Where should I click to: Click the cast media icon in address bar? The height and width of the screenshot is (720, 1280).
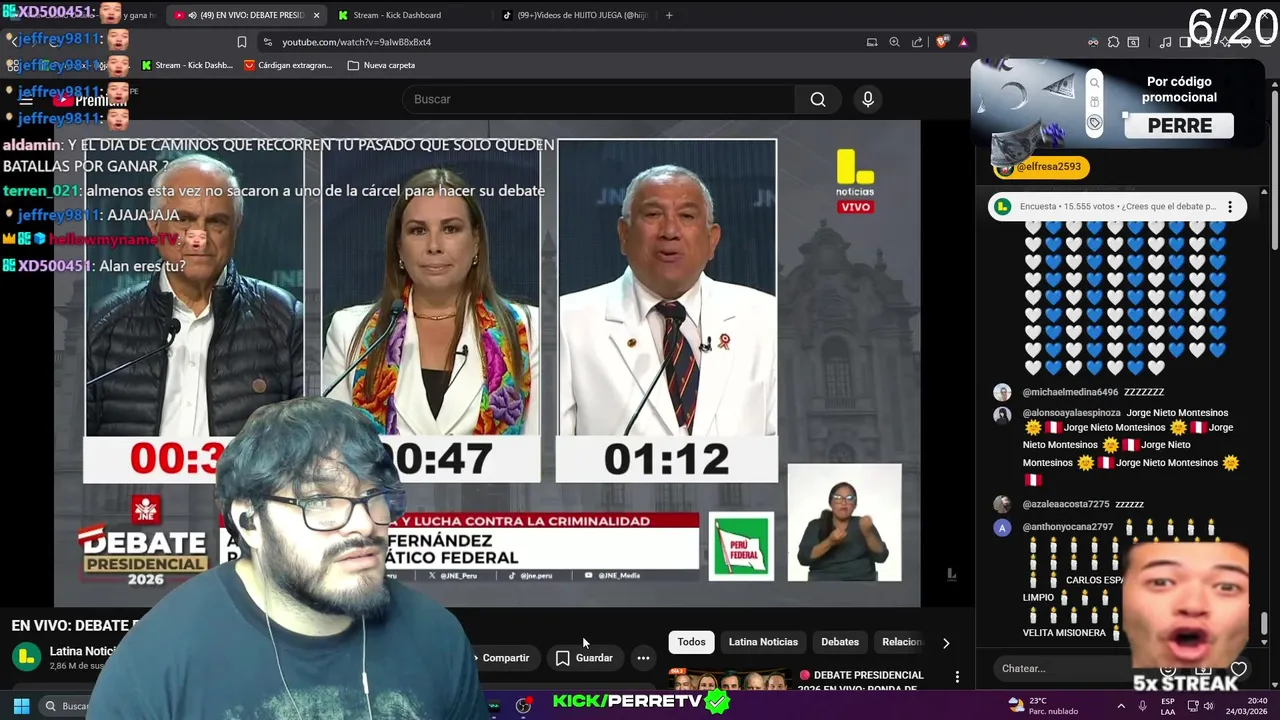tap(872, 42)
